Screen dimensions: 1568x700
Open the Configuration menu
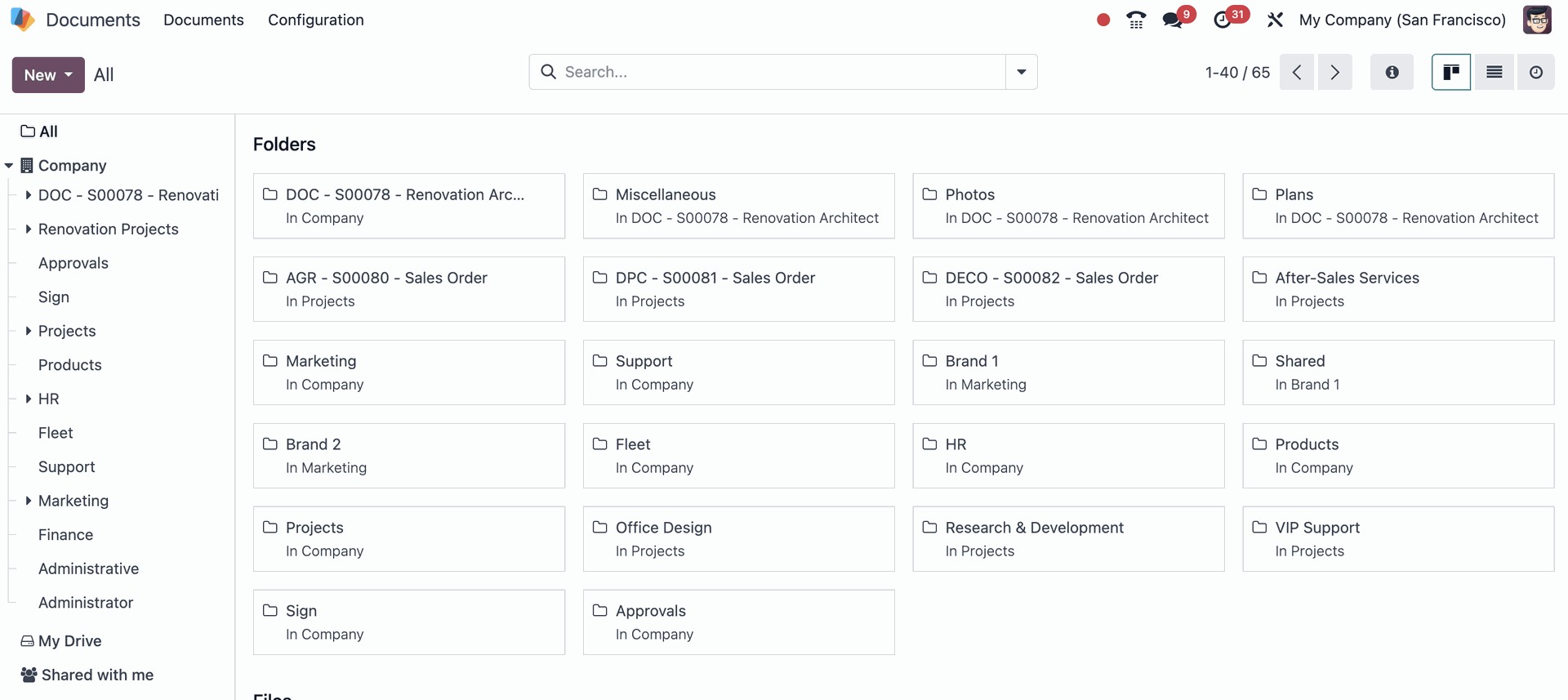coord(315,20)
